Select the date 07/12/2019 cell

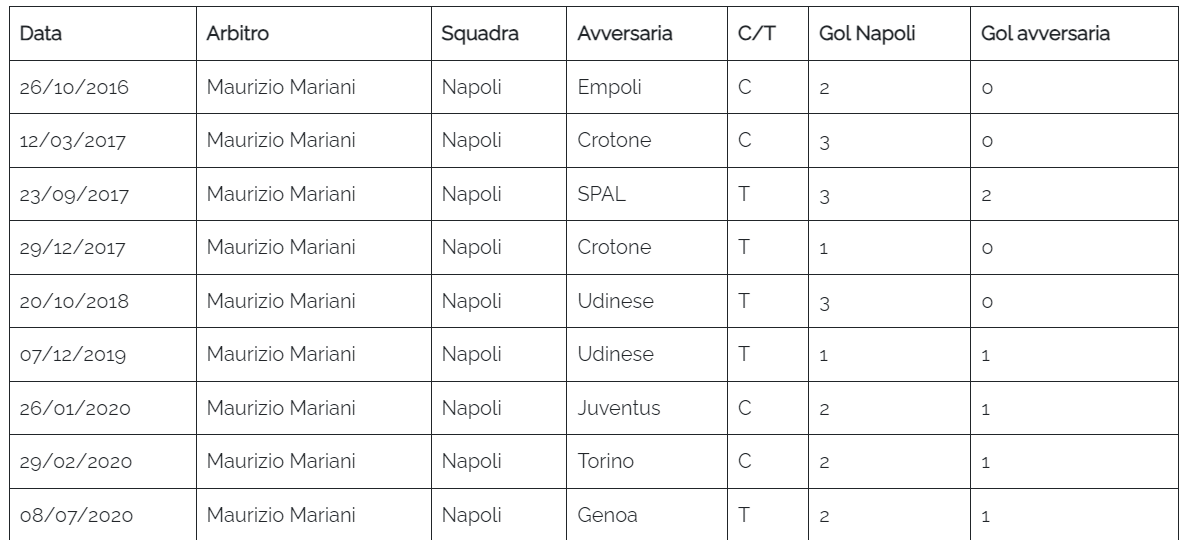pos(73,355)
